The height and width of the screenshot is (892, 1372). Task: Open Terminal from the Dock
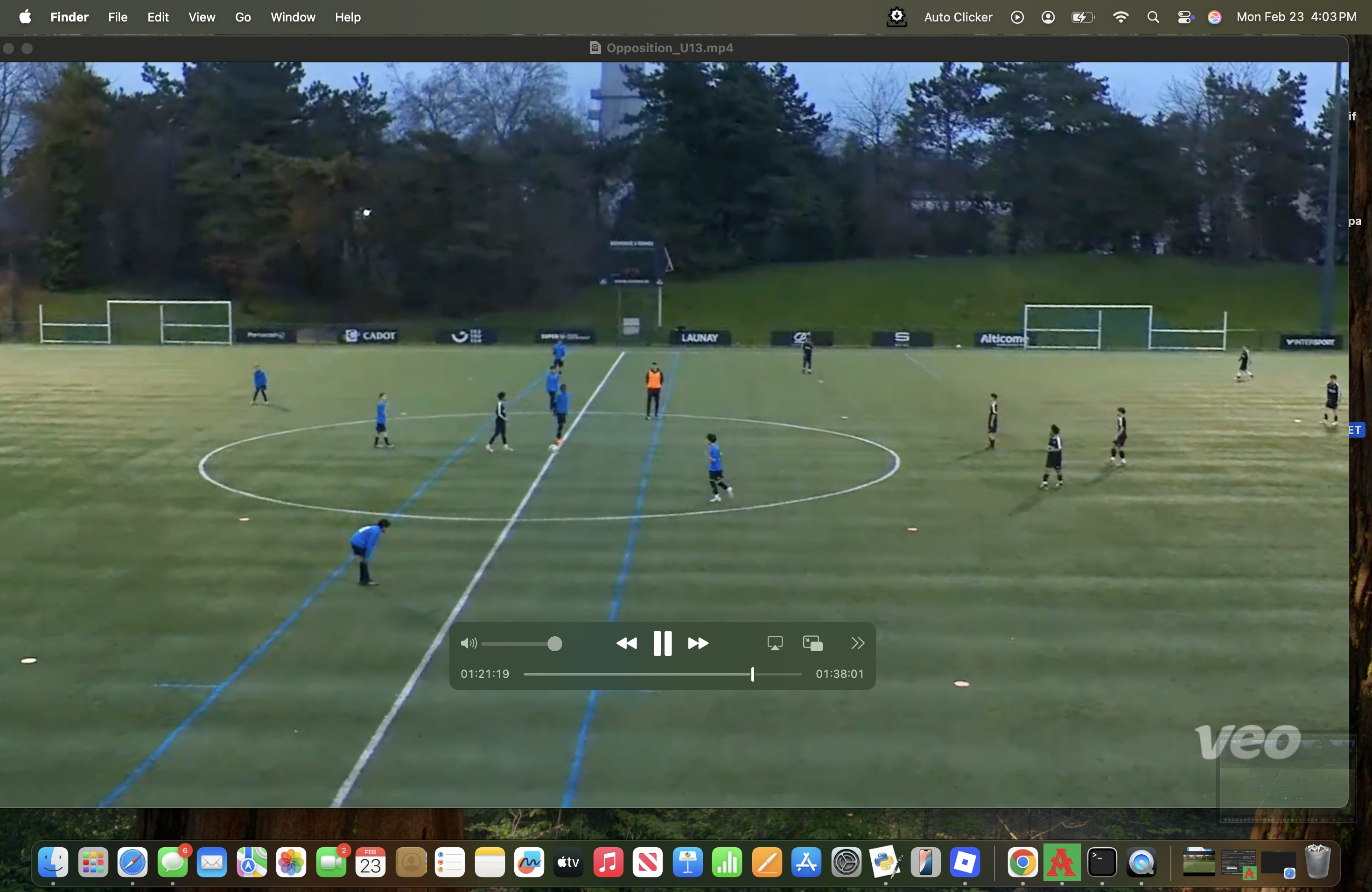(x=1102, y=862)
